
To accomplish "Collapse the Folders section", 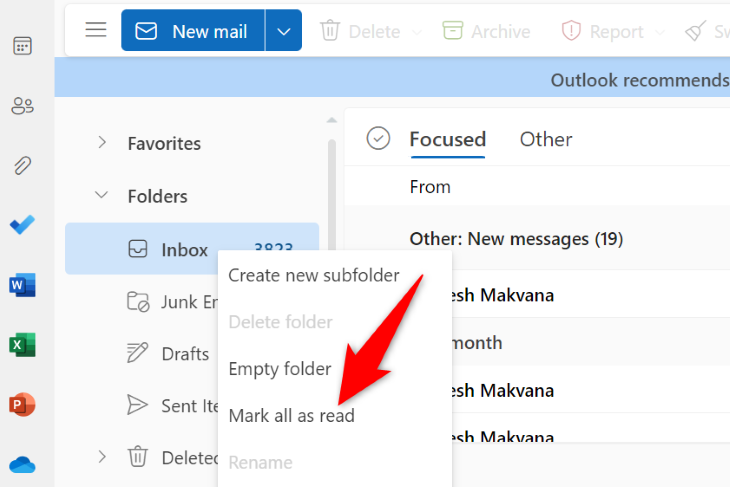I will click(102, 196).
